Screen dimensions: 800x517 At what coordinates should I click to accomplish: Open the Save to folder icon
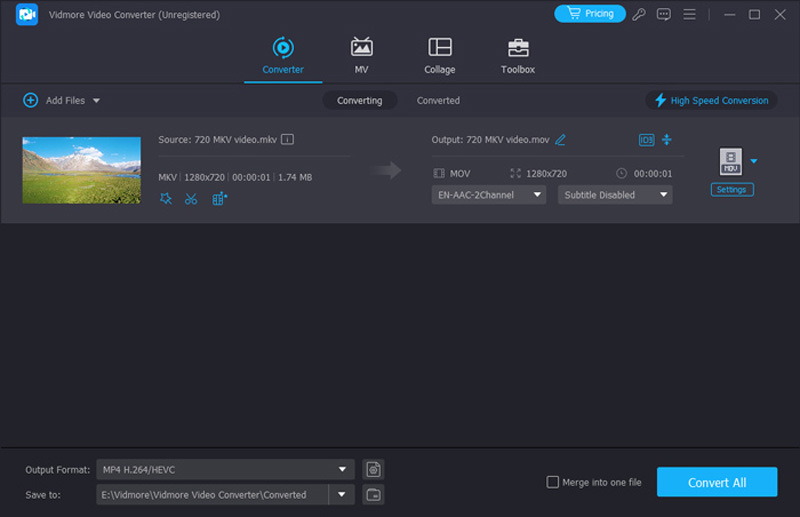[x=373, y=494]
